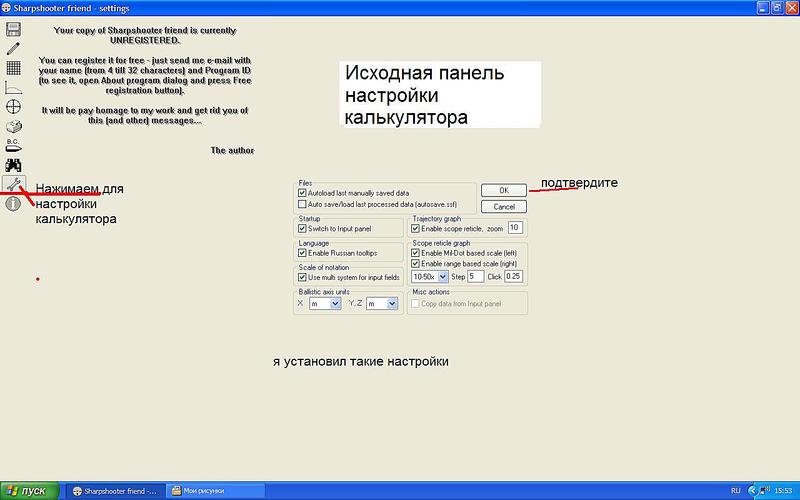Click the Step value field

click(x=475, y=277)
